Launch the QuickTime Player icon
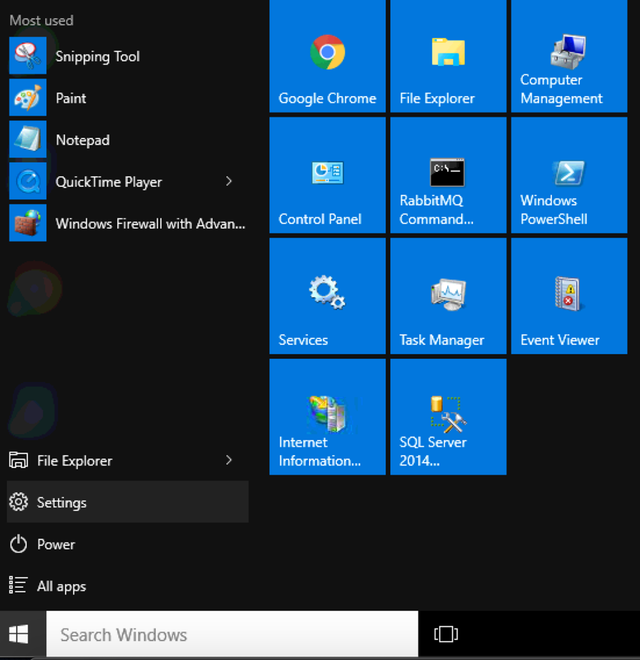This screenshot has width=640, height=660. [28, 181]
